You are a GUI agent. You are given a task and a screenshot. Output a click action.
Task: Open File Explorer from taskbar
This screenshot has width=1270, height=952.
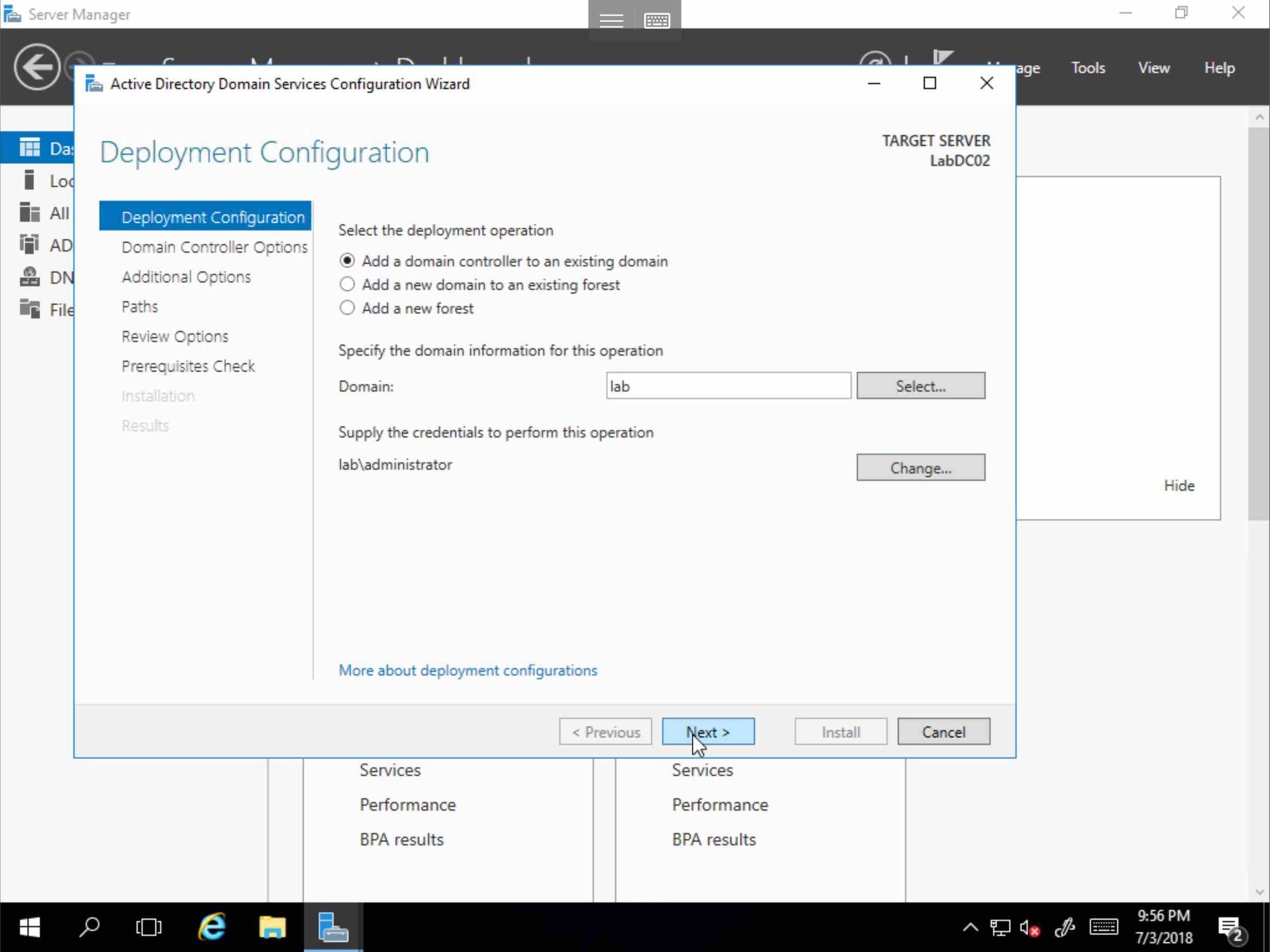(272, 927)
